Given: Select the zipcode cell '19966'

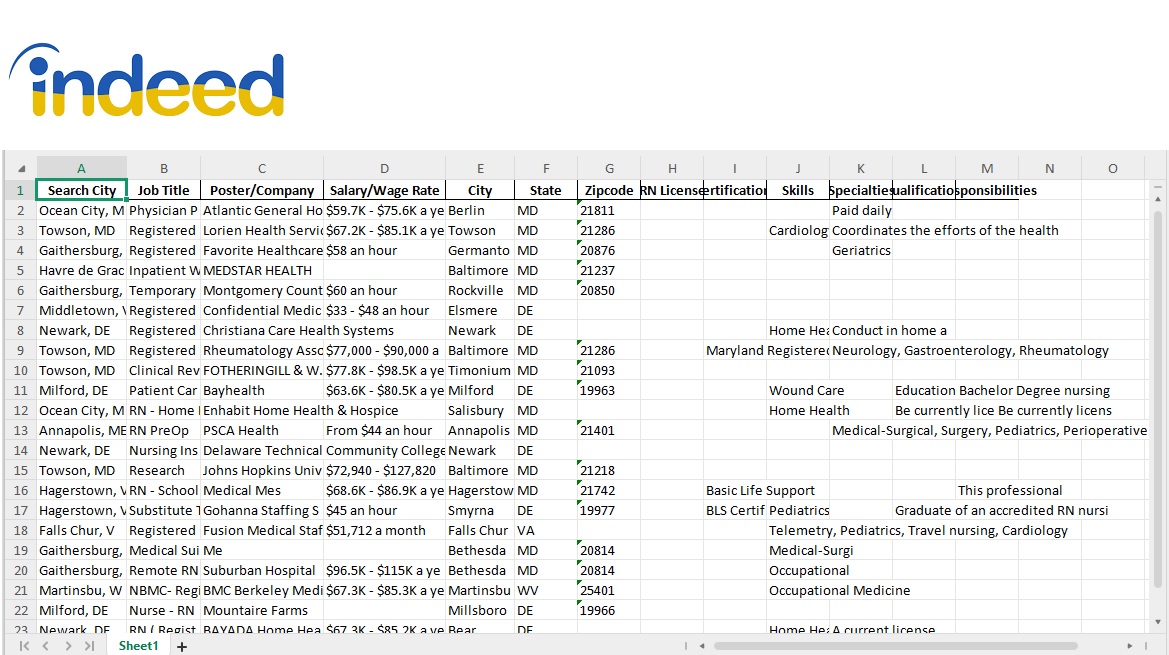Looking at the screenshot, I should point(609,611).
